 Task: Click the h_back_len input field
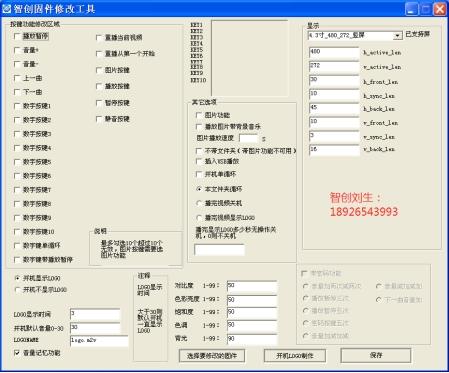(334, 109)
